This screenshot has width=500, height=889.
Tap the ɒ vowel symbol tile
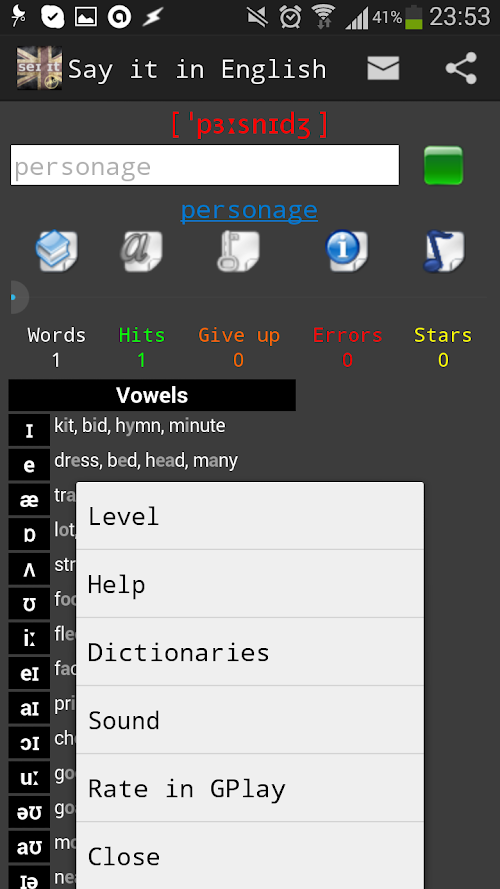29,534
